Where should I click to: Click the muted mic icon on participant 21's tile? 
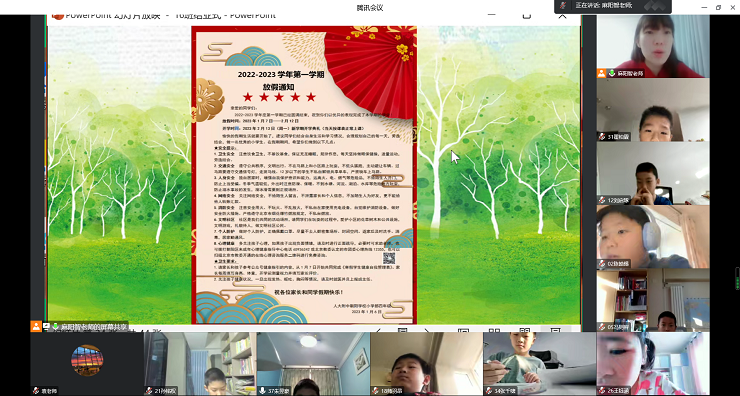(149, 391)
